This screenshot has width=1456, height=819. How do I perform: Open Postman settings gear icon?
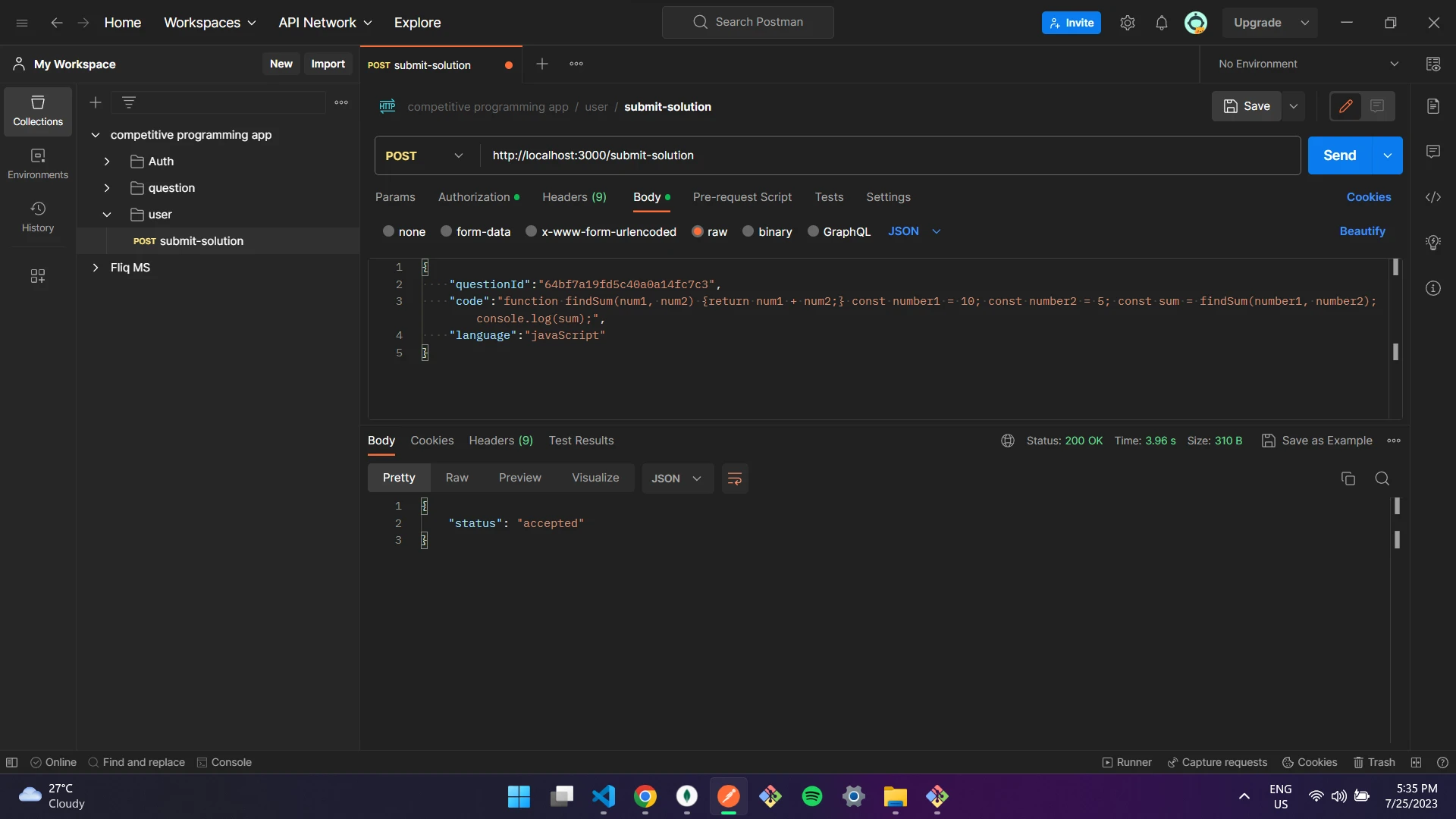(x=1128, y=23)
